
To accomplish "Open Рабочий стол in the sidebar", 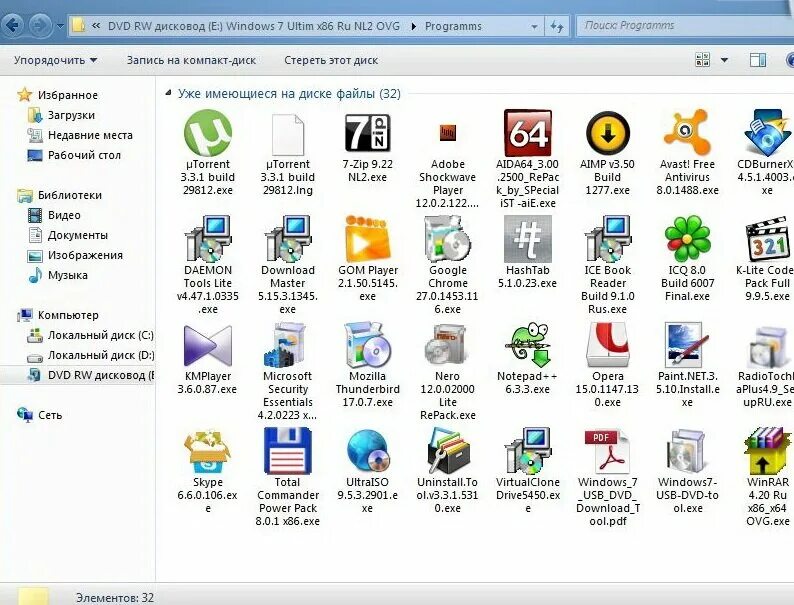I will 84,155.
